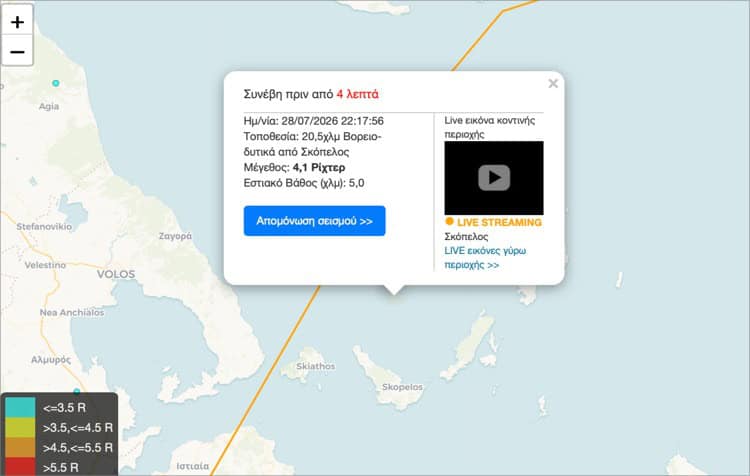This screenshot has width=750, height=476.
Task: Close the earthquake info popup
Action: pyautogui.click(x=553, y=84)
